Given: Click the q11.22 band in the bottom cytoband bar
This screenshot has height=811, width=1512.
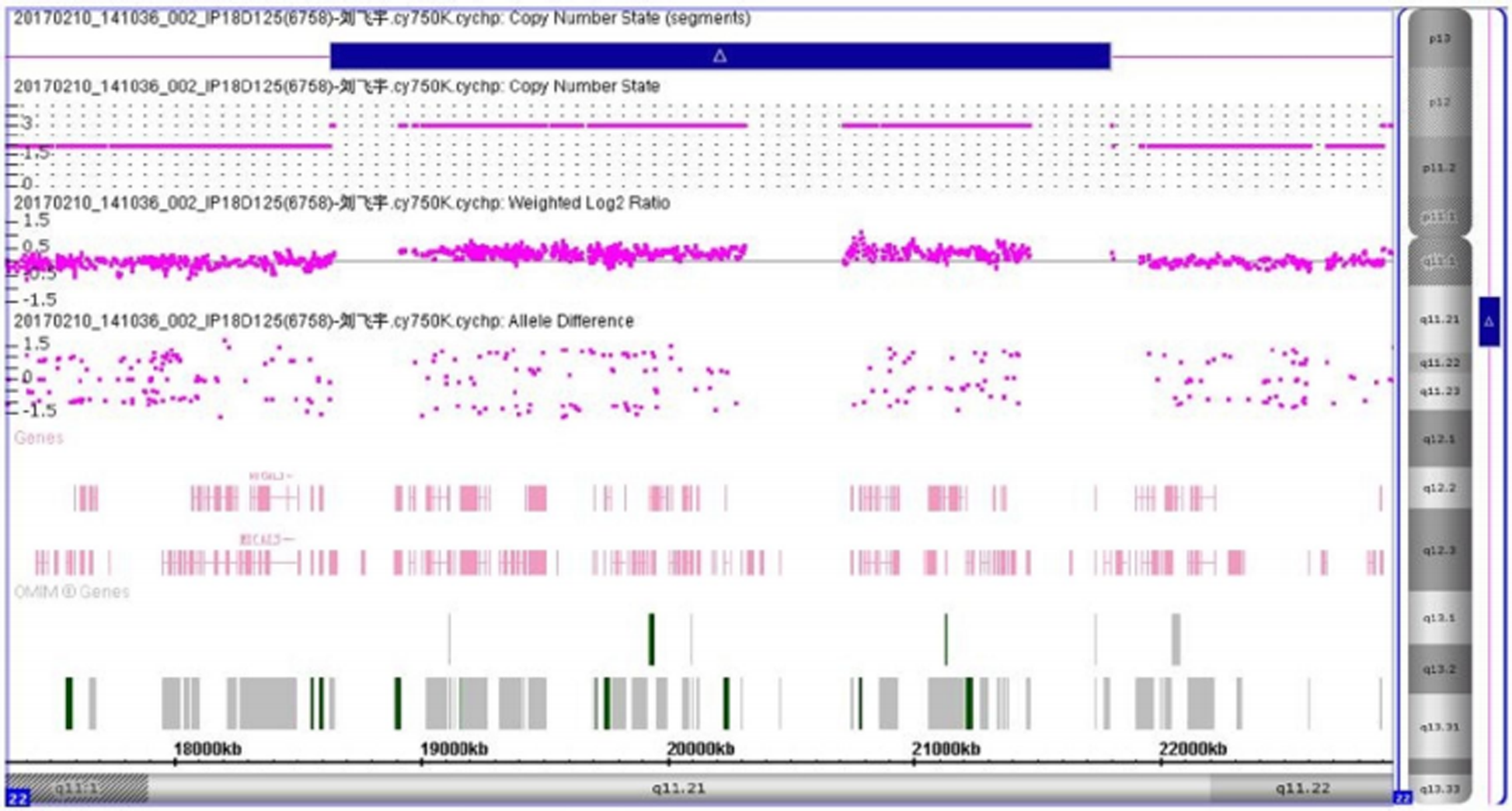Looking at the screenshot, I should [x=1302, y=788].
